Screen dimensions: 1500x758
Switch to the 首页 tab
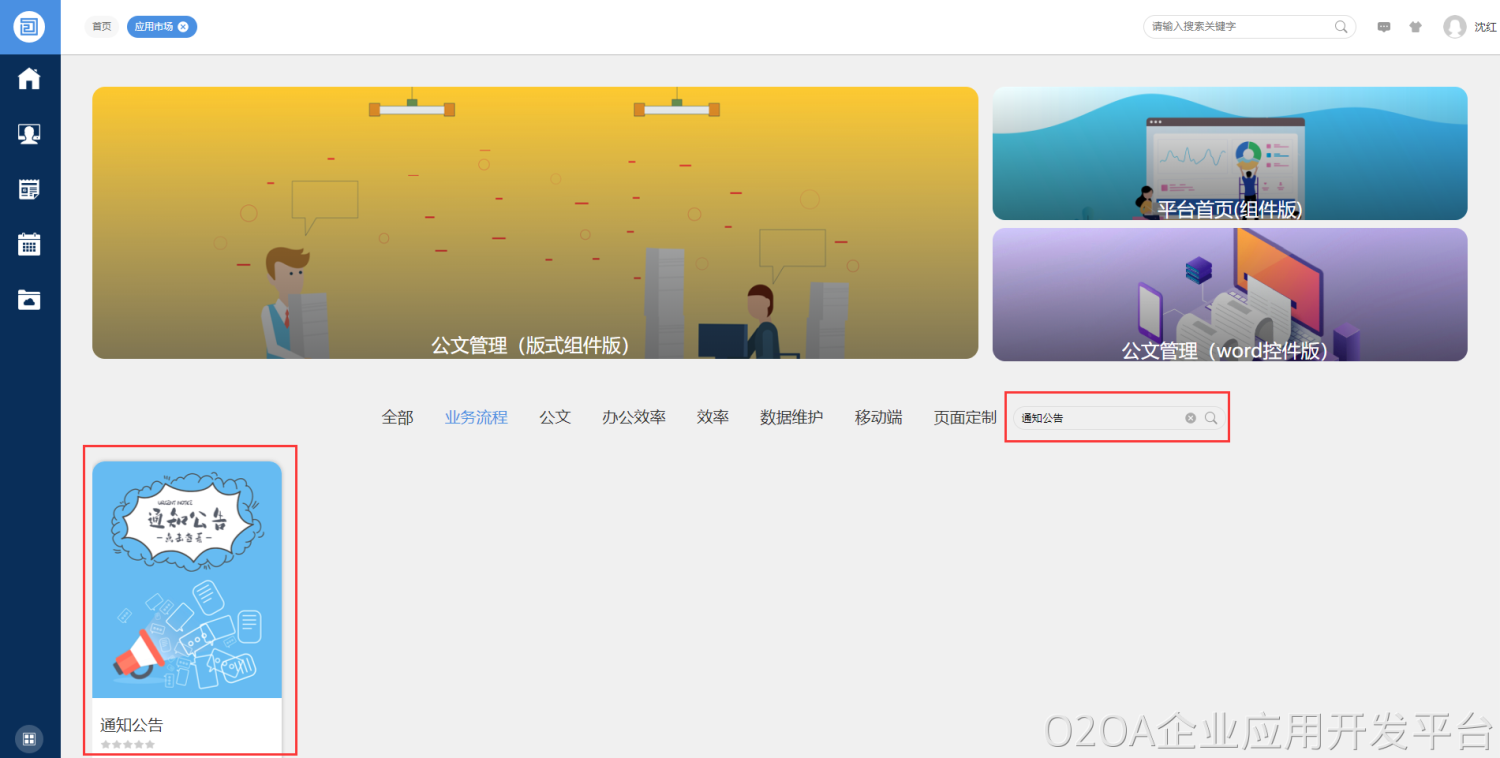[102, 27]
